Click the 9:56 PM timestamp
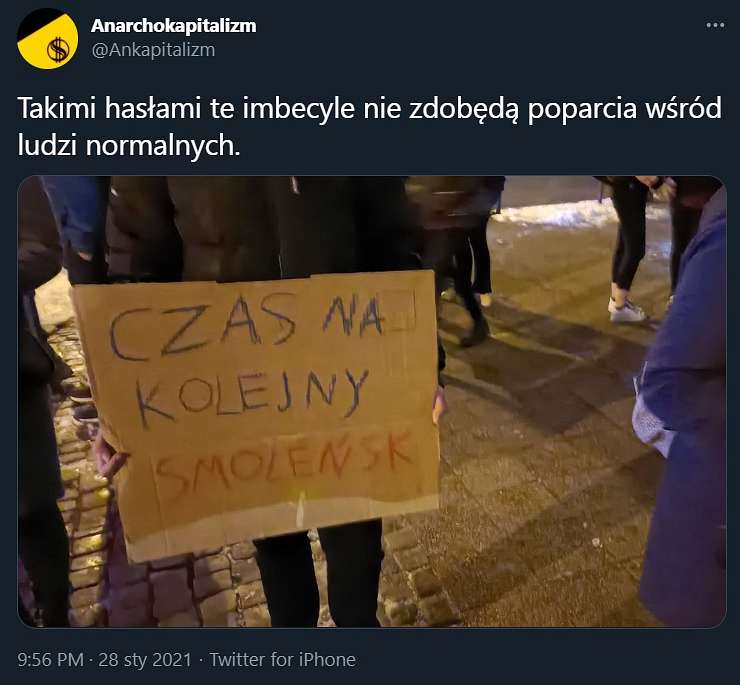Image resolution: width=740 pixels, height=685 pixels. (x=50, y=660)
